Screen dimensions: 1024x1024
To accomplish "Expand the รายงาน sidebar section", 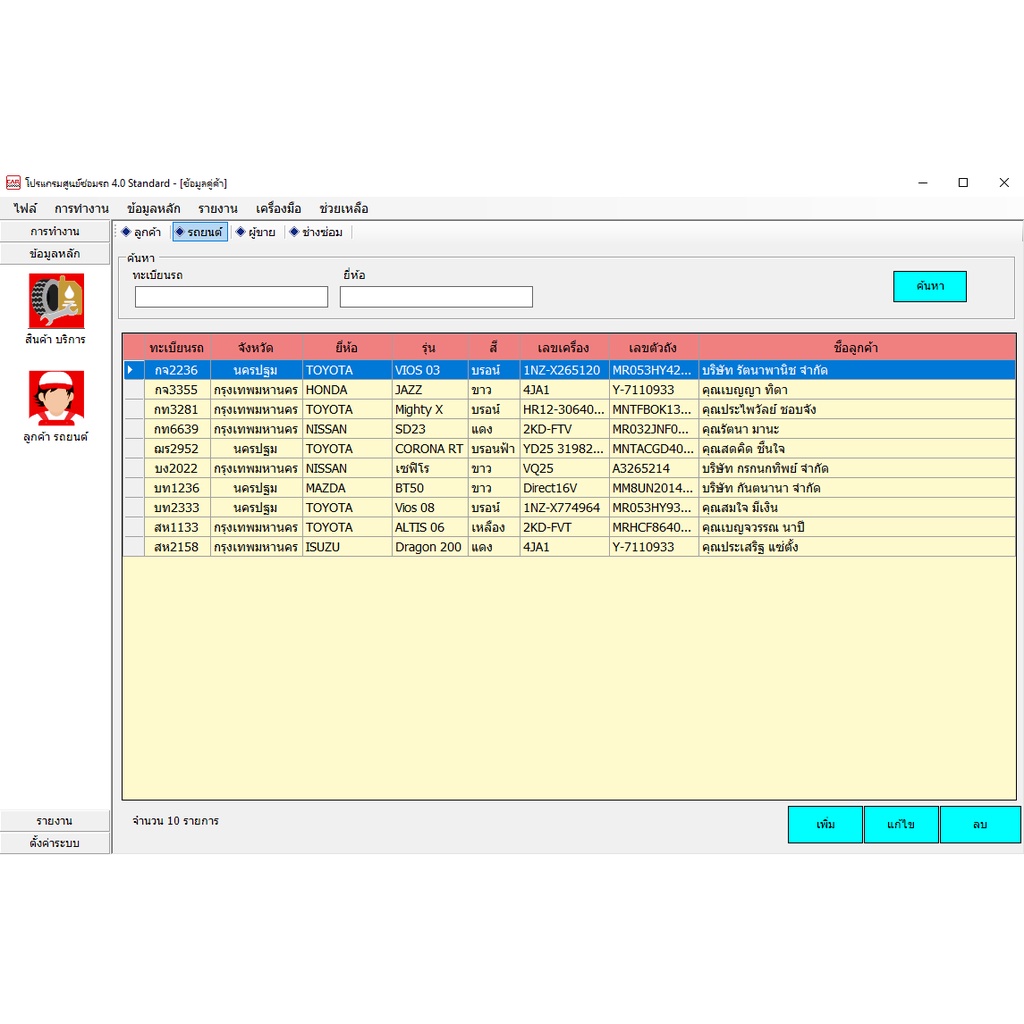I will (55, 821).
